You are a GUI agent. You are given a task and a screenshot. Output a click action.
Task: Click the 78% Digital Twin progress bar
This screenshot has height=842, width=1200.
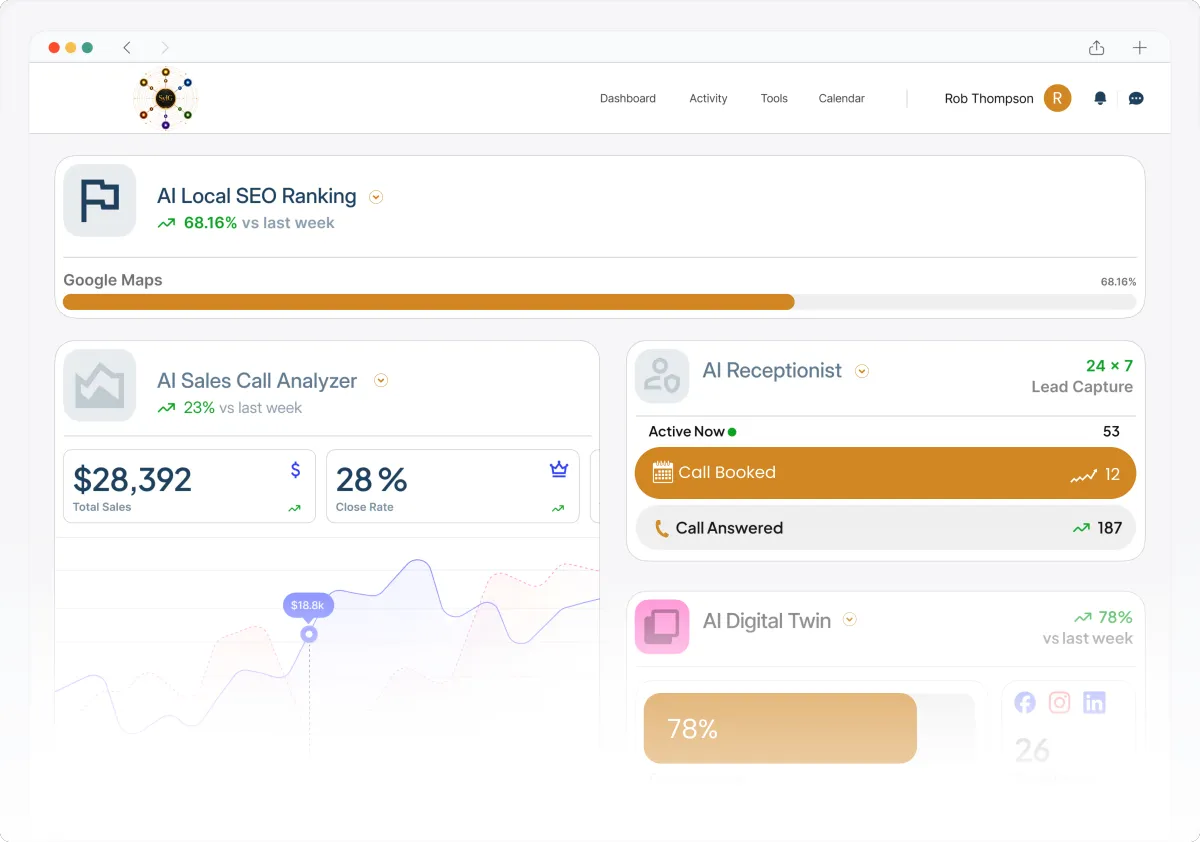[780, 729]
